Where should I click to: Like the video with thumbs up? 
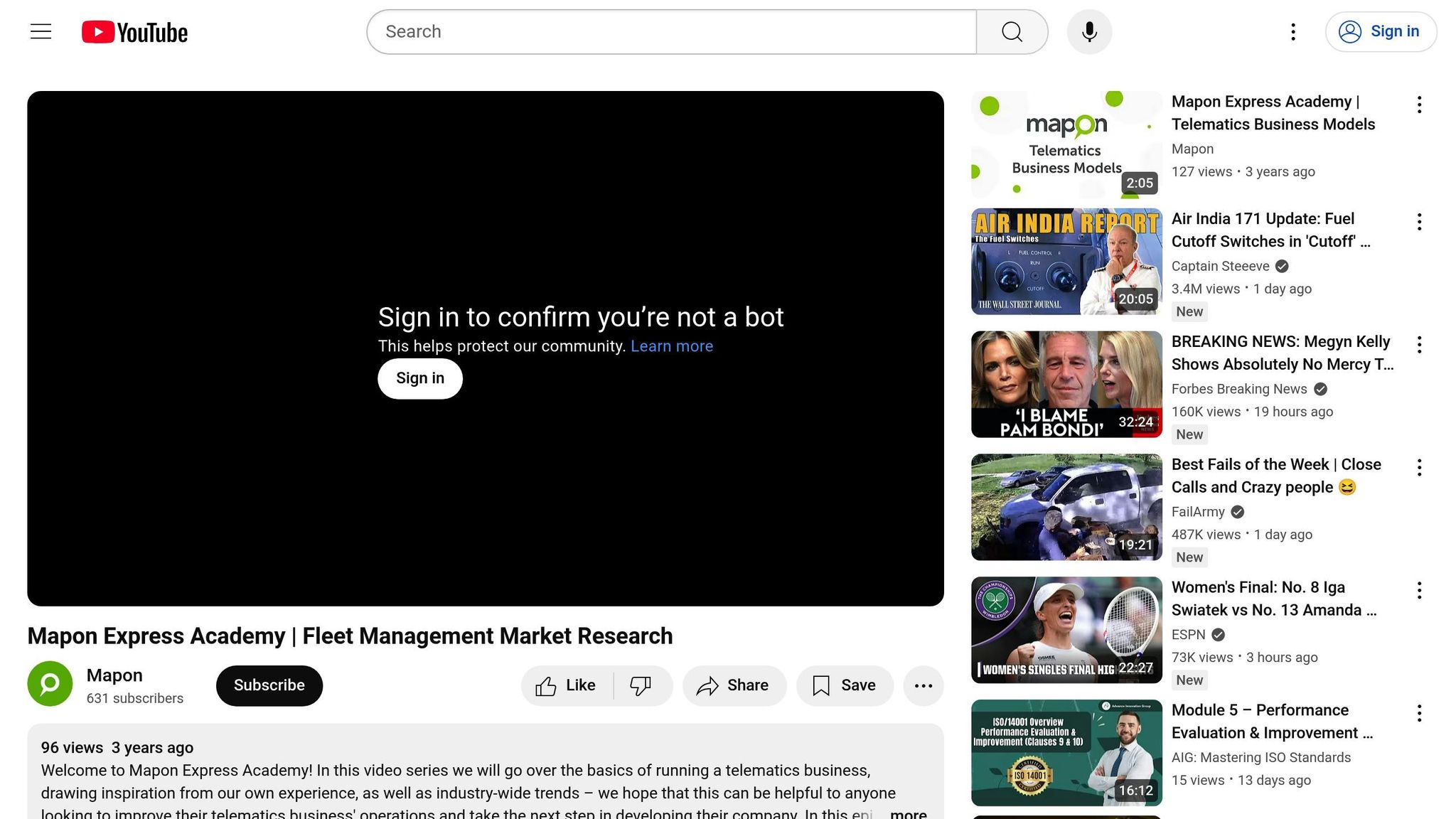pos(567,685)
